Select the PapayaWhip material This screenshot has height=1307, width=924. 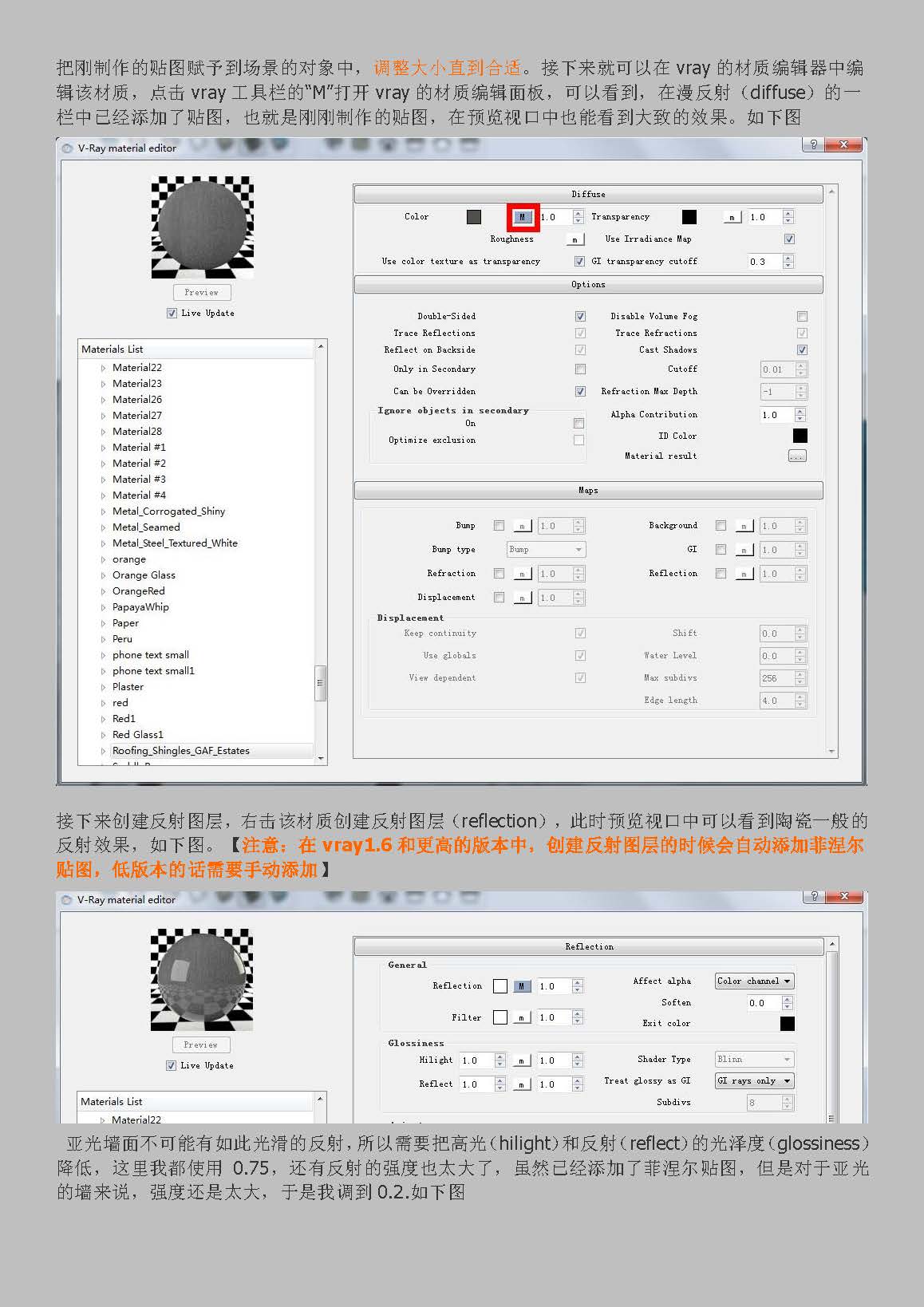tap(140, 607)
